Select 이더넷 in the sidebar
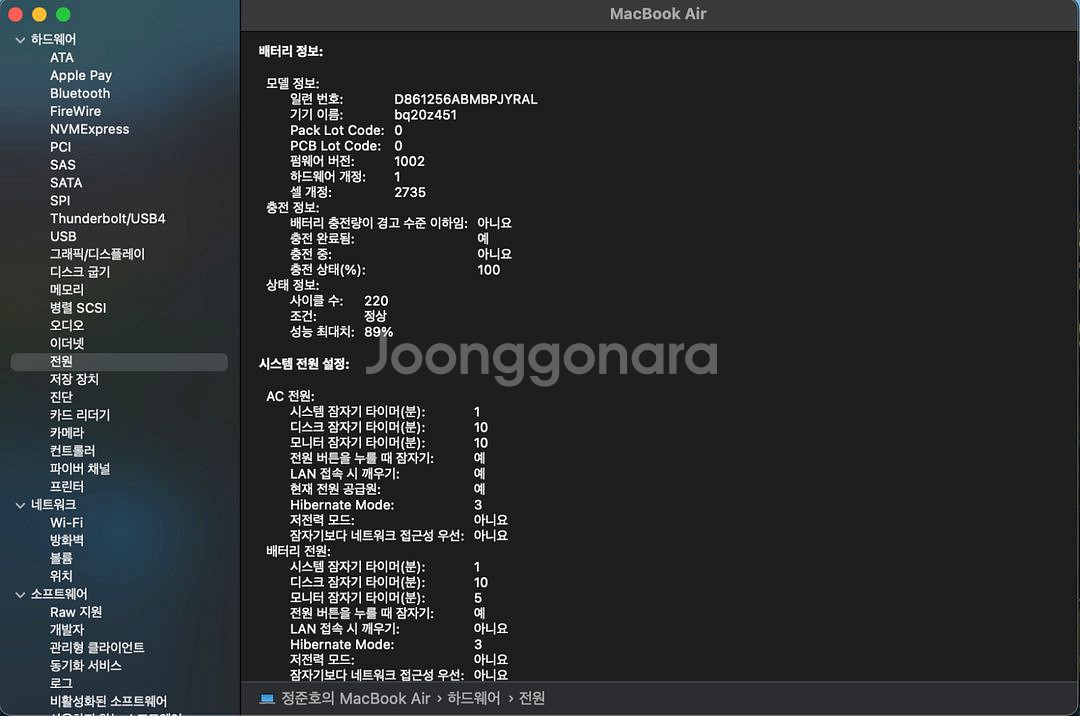The height and width of the screenshot is (716, 1080). 67,344
